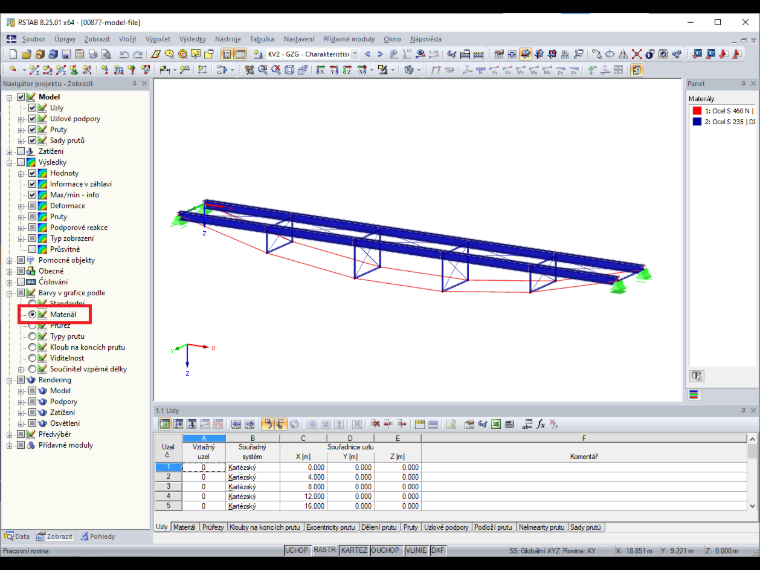Export table to Excel icon
The height and width of the screenshot is (570, 760).
(x=496, y=424)
